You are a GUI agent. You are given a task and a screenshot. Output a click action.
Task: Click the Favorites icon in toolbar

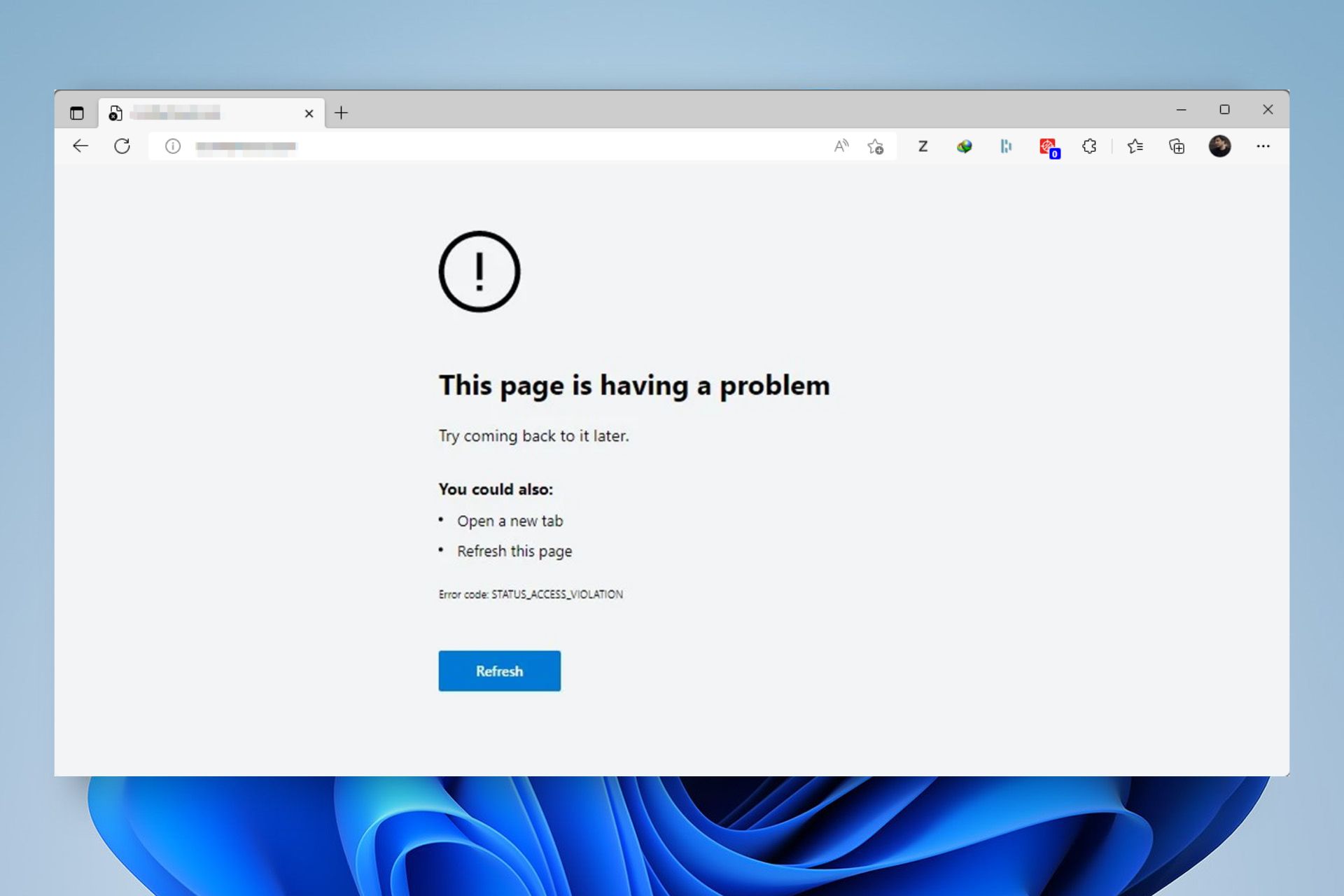tap(1135, 146)
